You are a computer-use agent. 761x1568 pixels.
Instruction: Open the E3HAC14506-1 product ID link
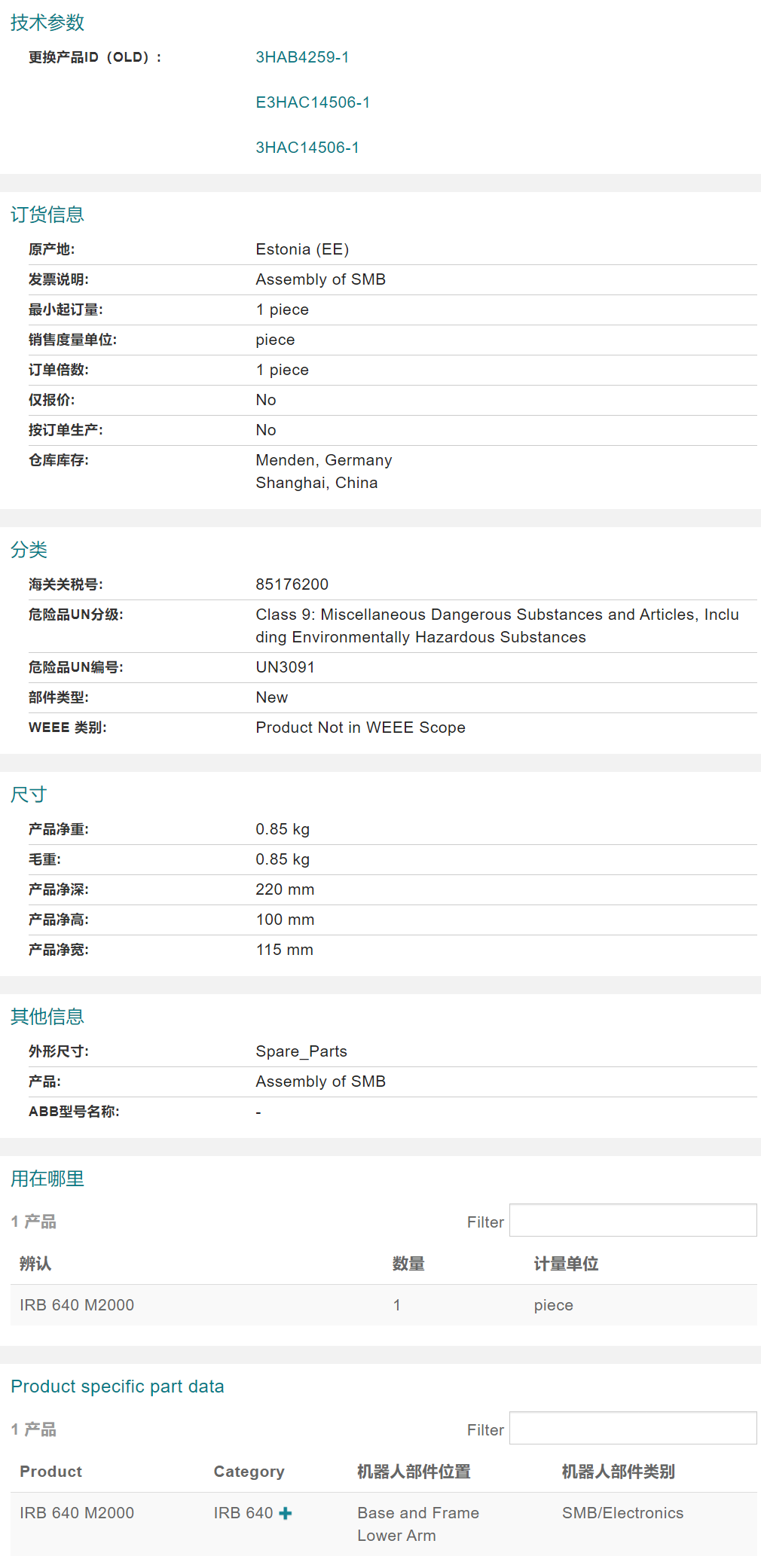(313, 102)
